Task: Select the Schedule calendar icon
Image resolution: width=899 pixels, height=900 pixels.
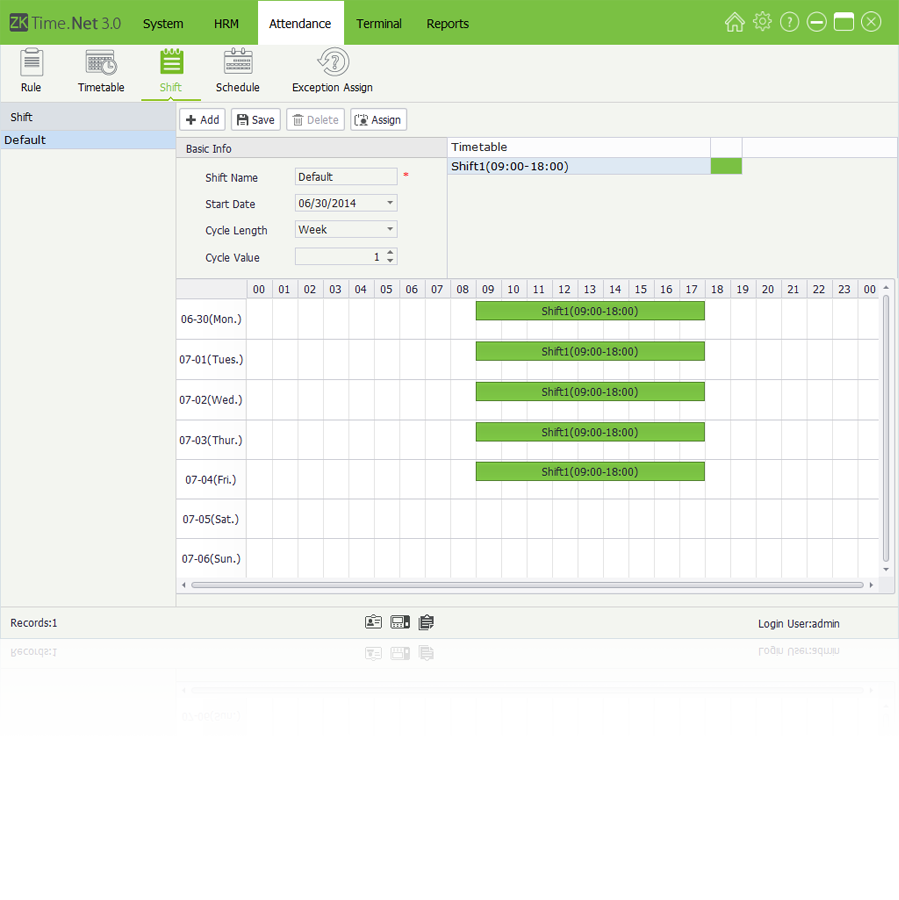Action: [x=238, y=63]
